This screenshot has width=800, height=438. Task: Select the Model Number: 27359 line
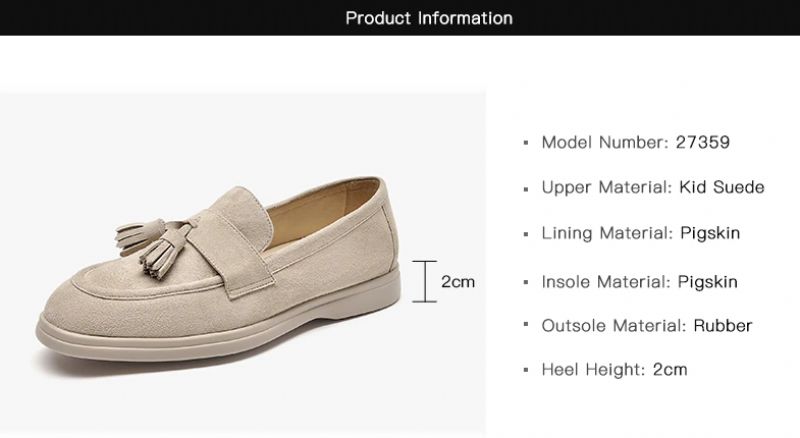pyautogui.click(x=635, y=142)
